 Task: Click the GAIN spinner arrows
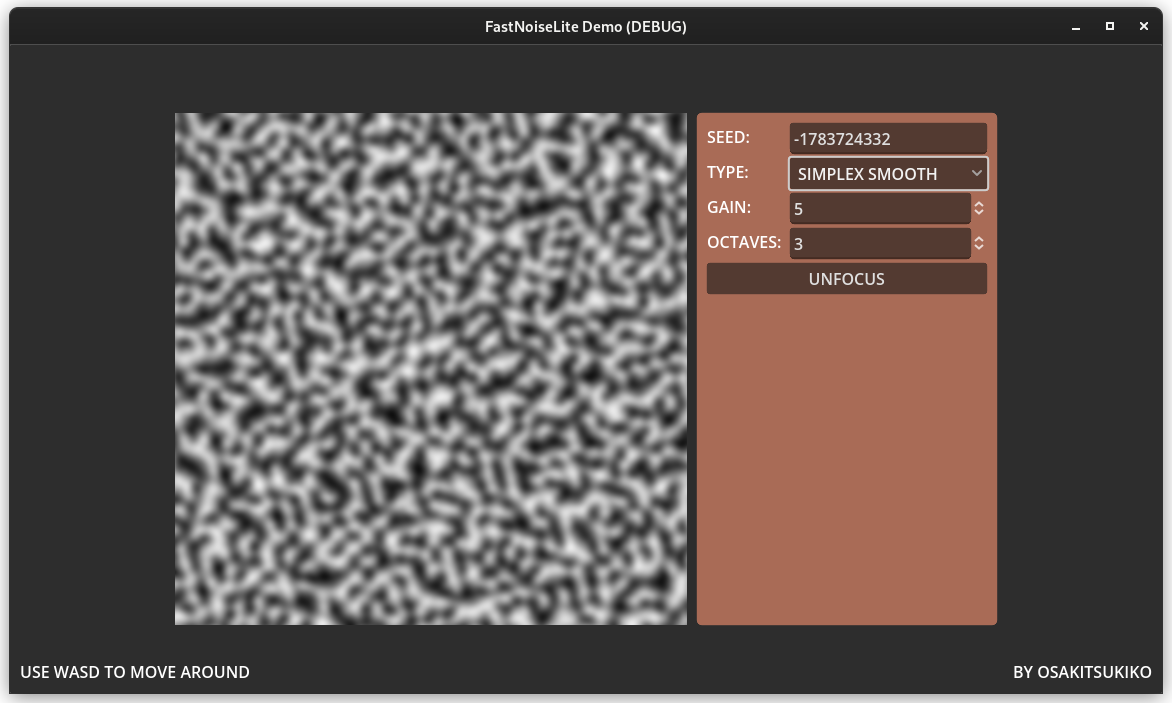(979, 208)
